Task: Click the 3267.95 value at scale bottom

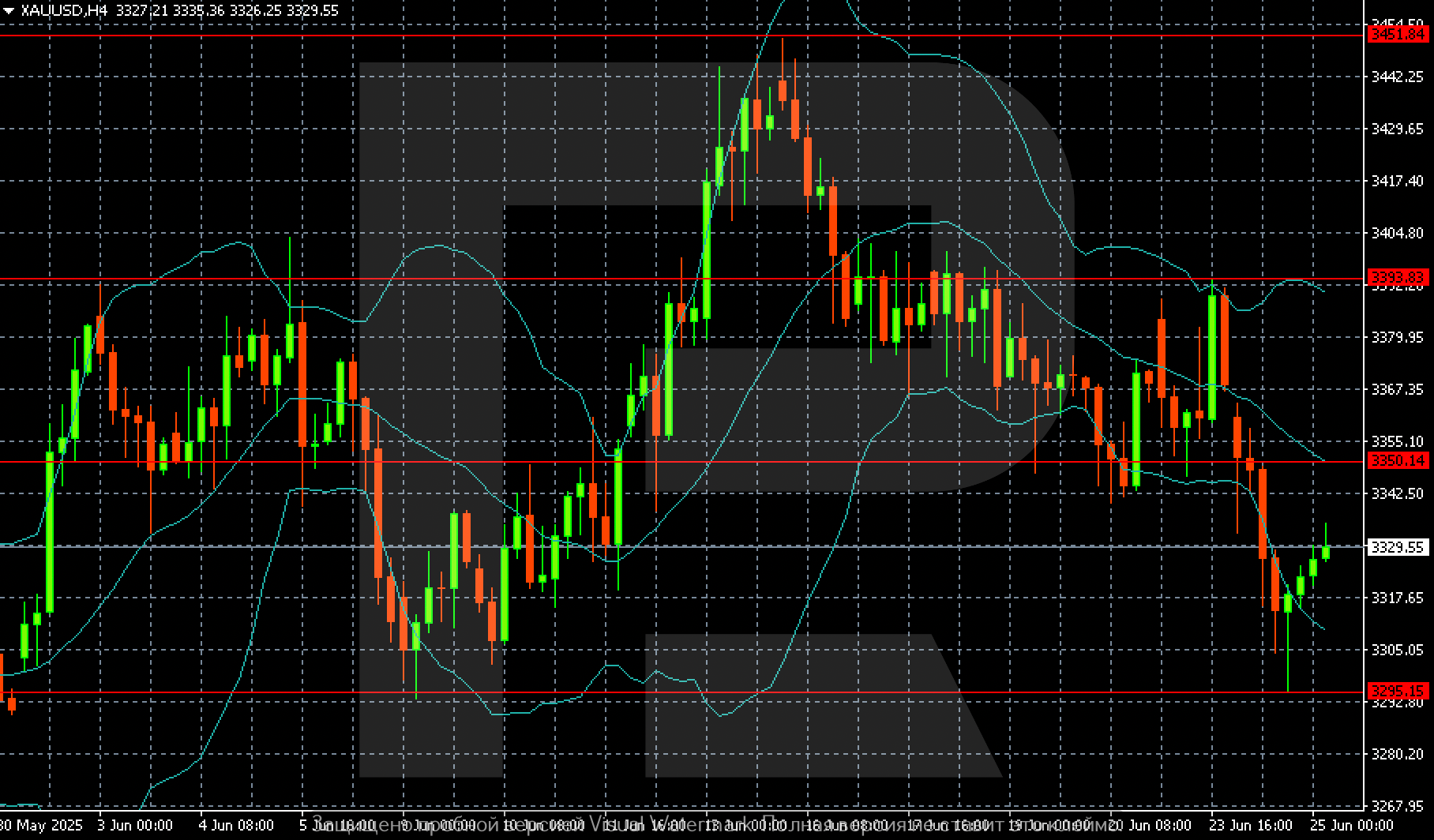Action: pos(1398,806)
